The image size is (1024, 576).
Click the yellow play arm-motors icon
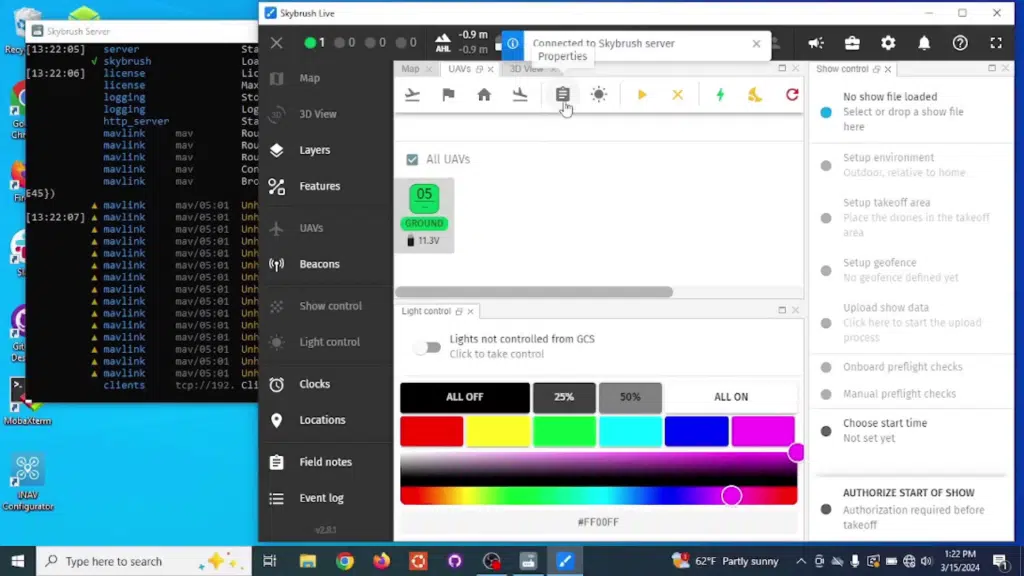point(642,95)
